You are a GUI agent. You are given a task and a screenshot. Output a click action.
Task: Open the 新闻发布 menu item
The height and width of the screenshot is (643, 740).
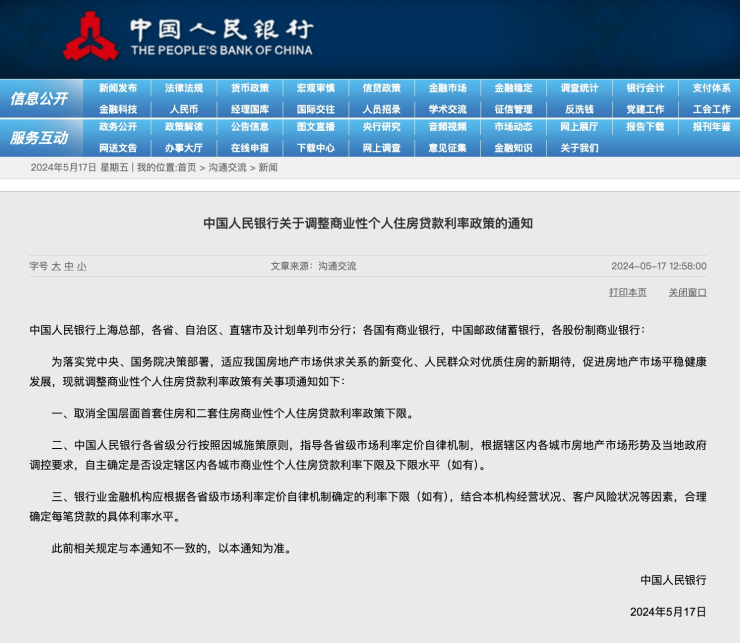tap(118, 88)
